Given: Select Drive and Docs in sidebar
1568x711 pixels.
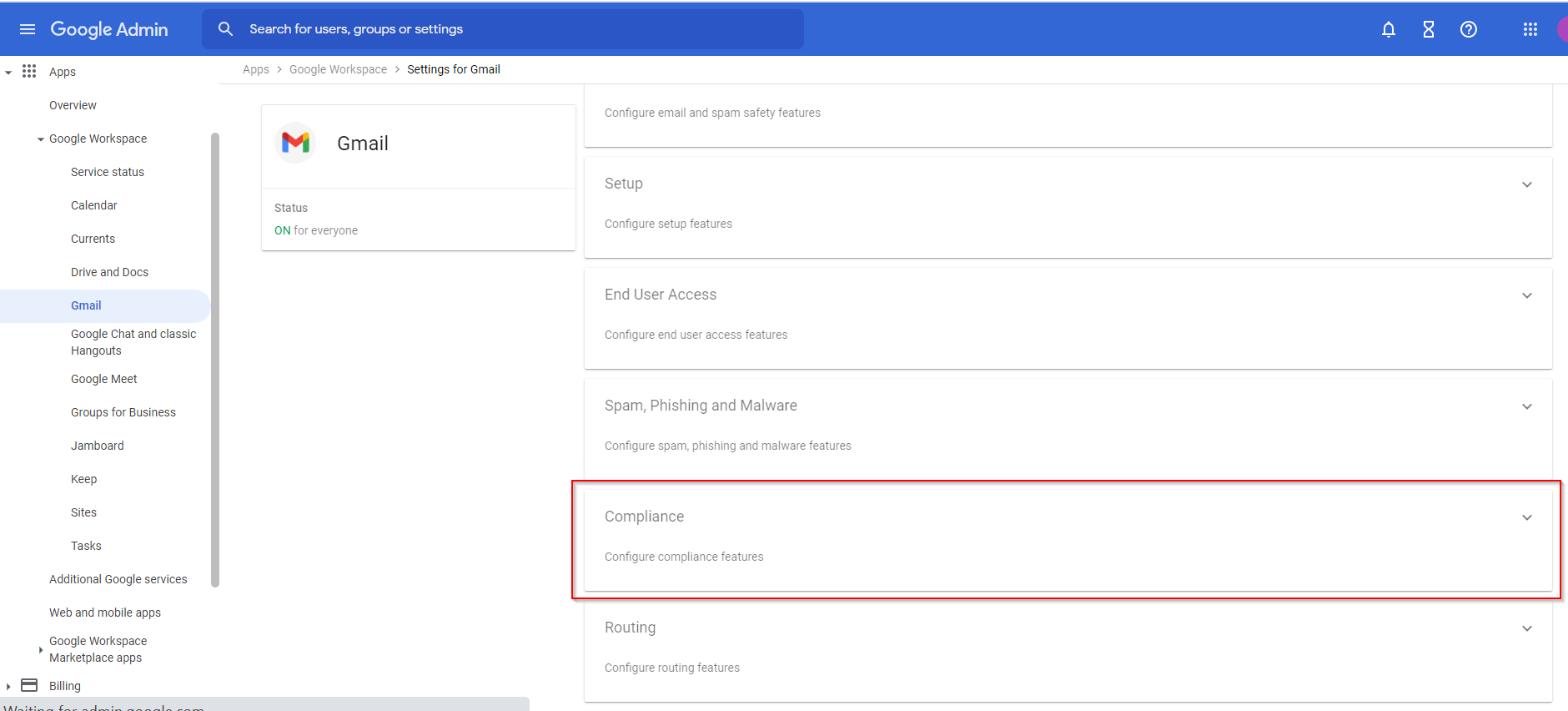Looking at the screenshot, I should [109, 272].
